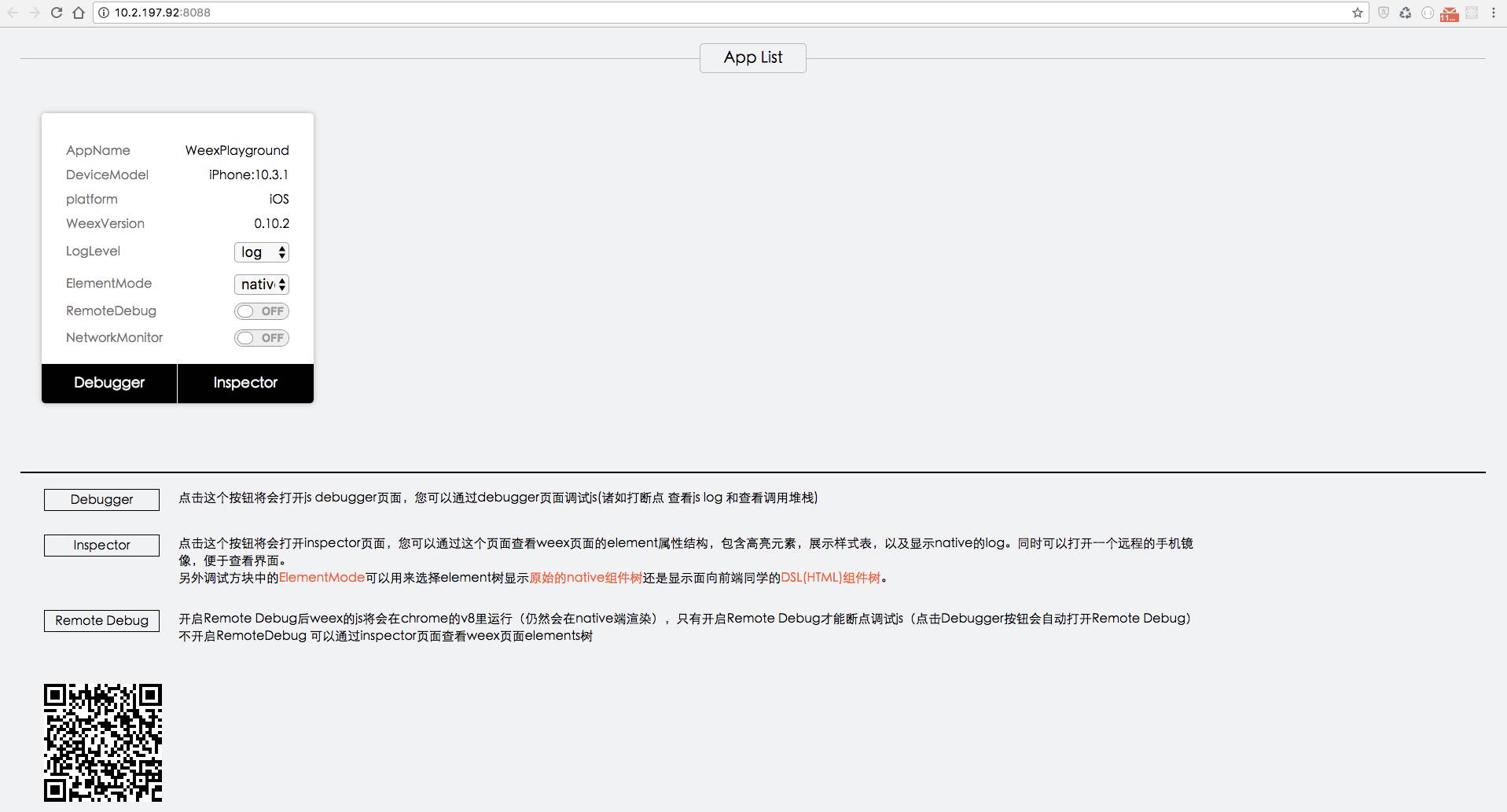Click the WeexPlayground app name value

click(x=237, y=150)
